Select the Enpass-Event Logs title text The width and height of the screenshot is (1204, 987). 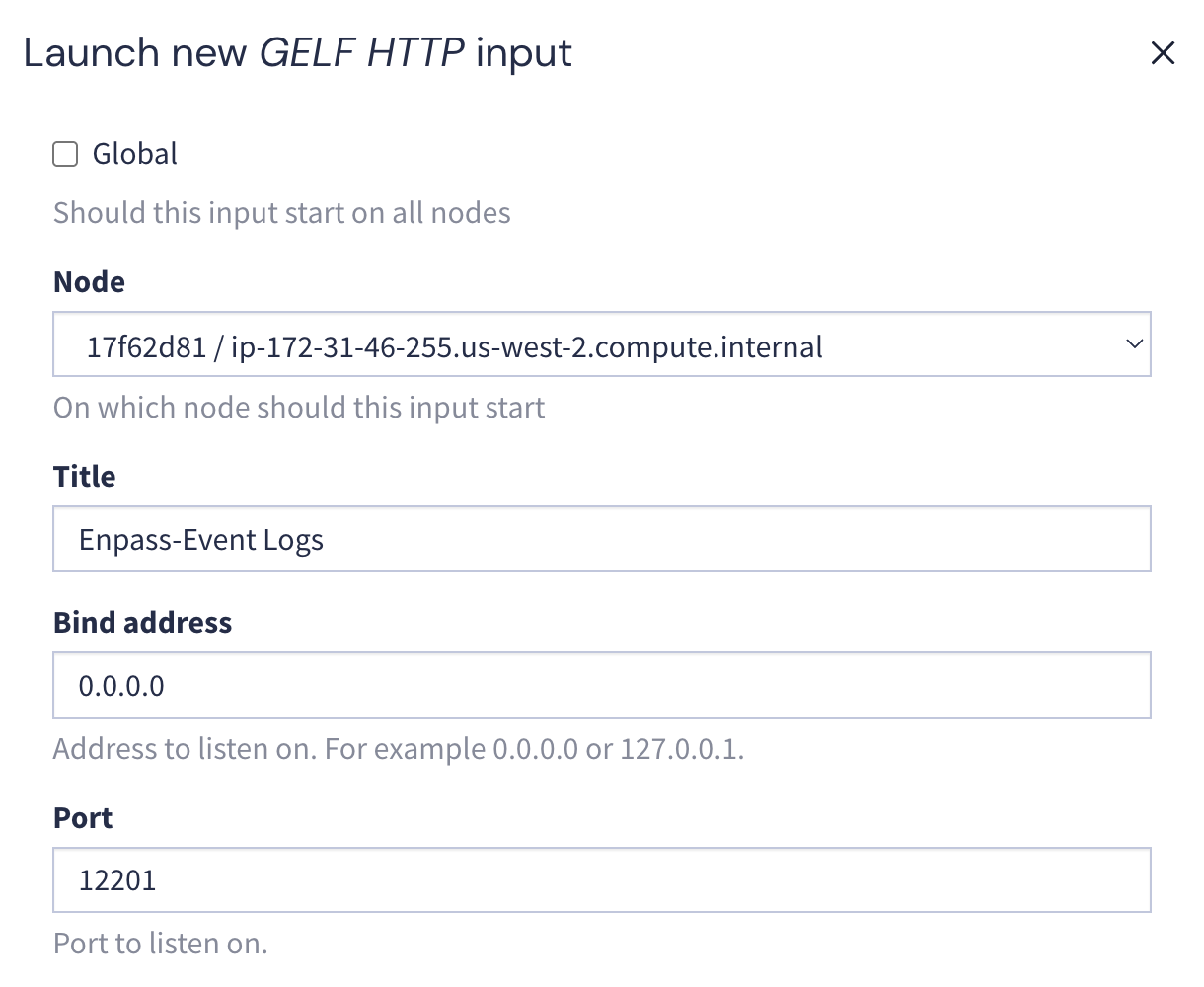point(200,539)
